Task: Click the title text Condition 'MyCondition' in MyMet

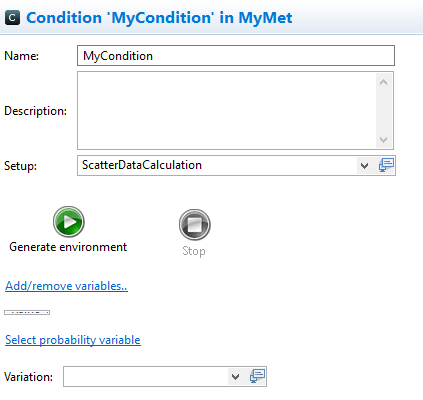Action: (159, 18)
